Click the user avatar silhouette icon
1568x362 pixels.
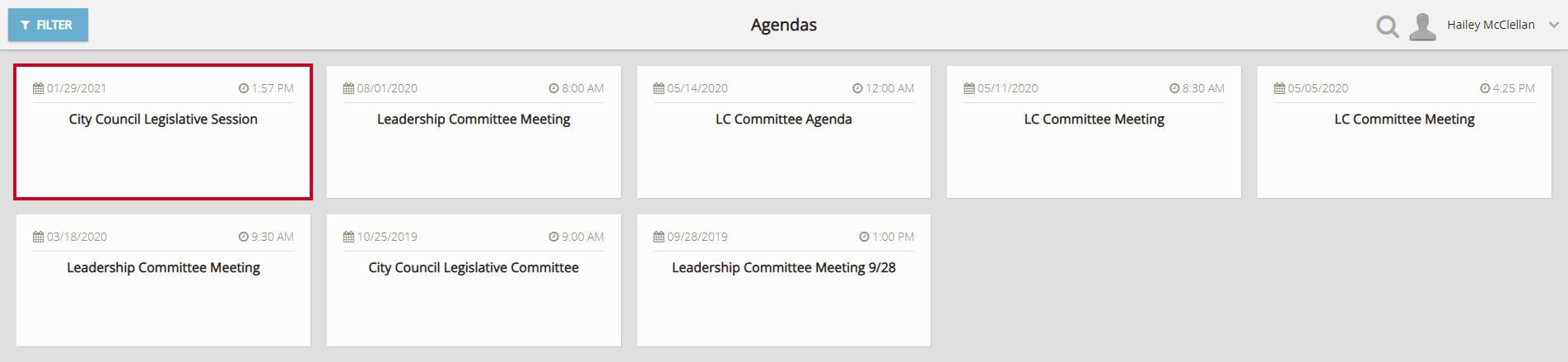pyautogui.click(x=1422, y=26)
